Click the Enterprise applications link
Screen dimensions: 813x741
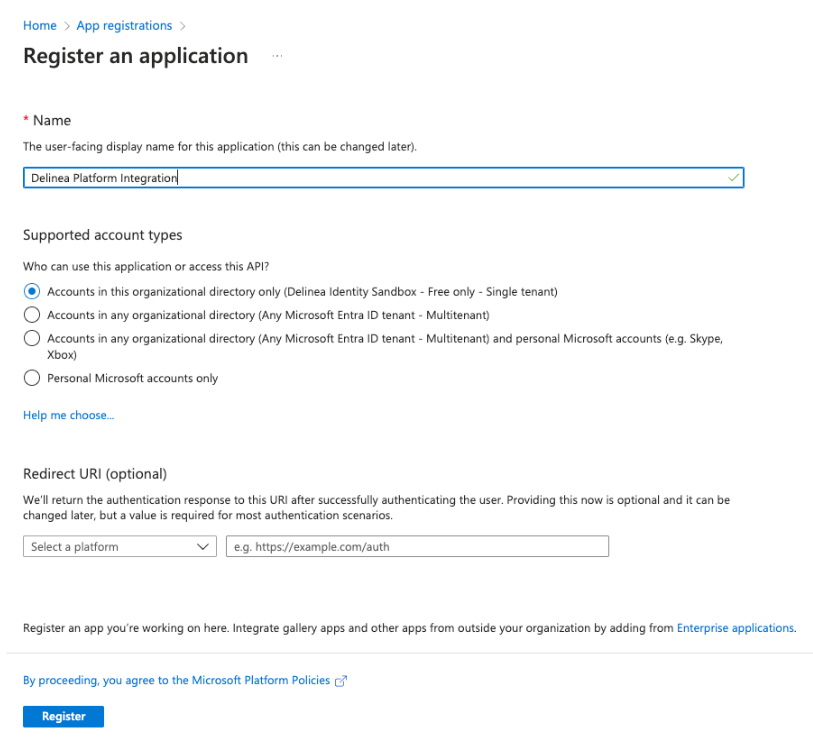[x=735, y=628]
